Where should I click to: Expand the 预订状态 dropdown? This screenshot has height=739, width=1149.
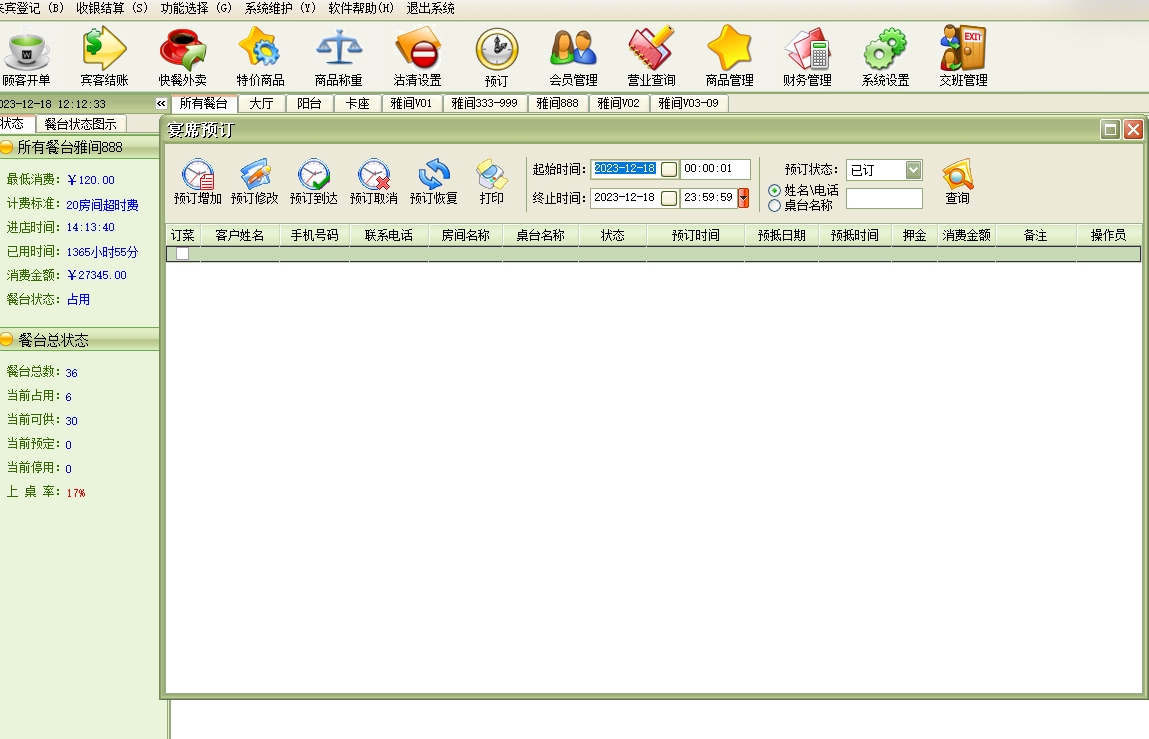click(913, 170)
